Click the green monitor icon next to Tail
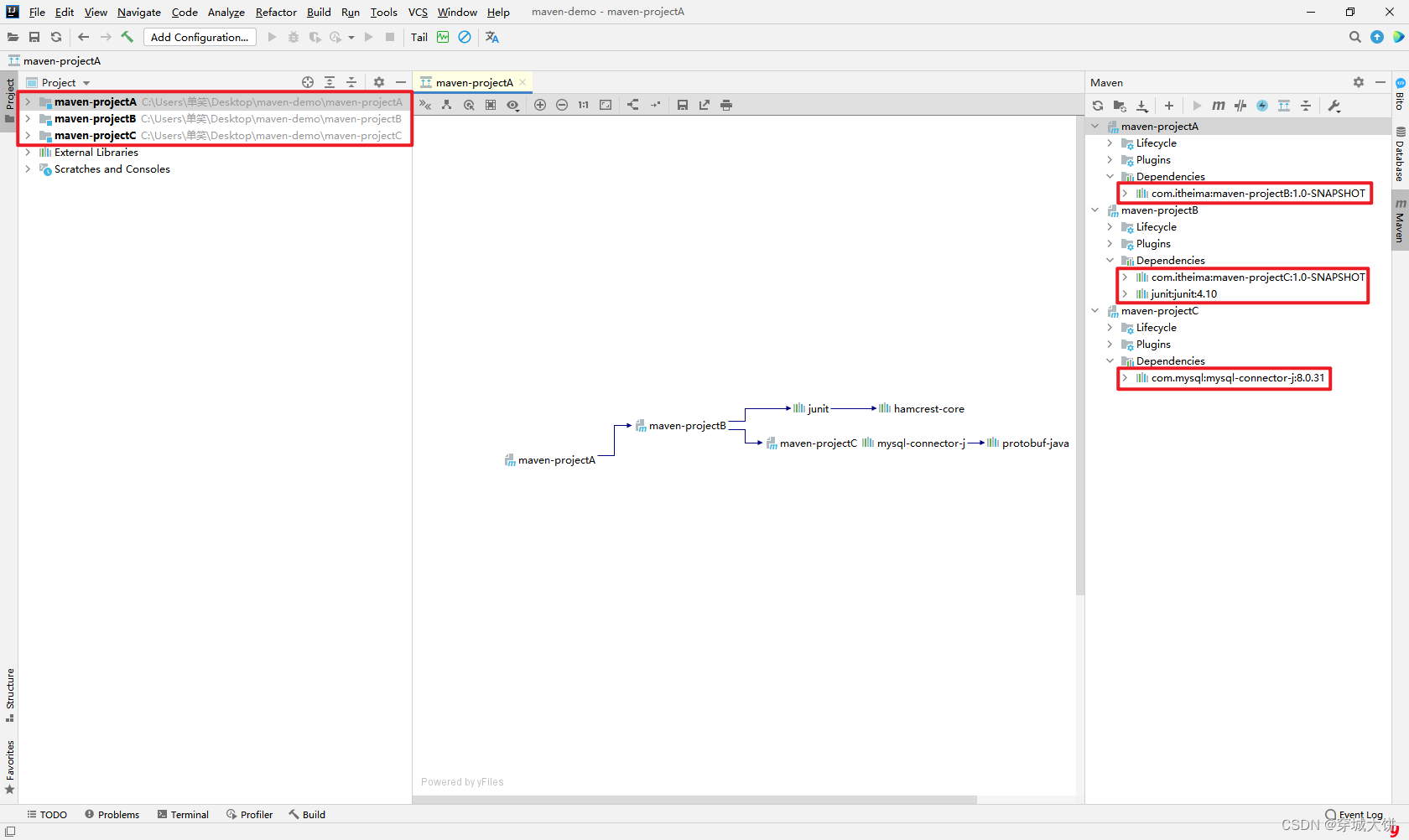 (x=443, y=37)
